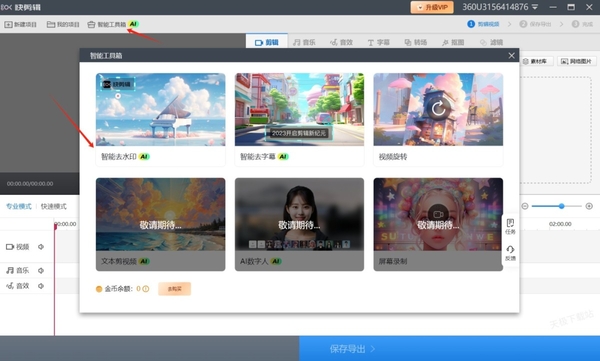600x361 pixels.
Task: Expand the 360U3156414876 account dropdown
Action: click(x=535, y=7)
